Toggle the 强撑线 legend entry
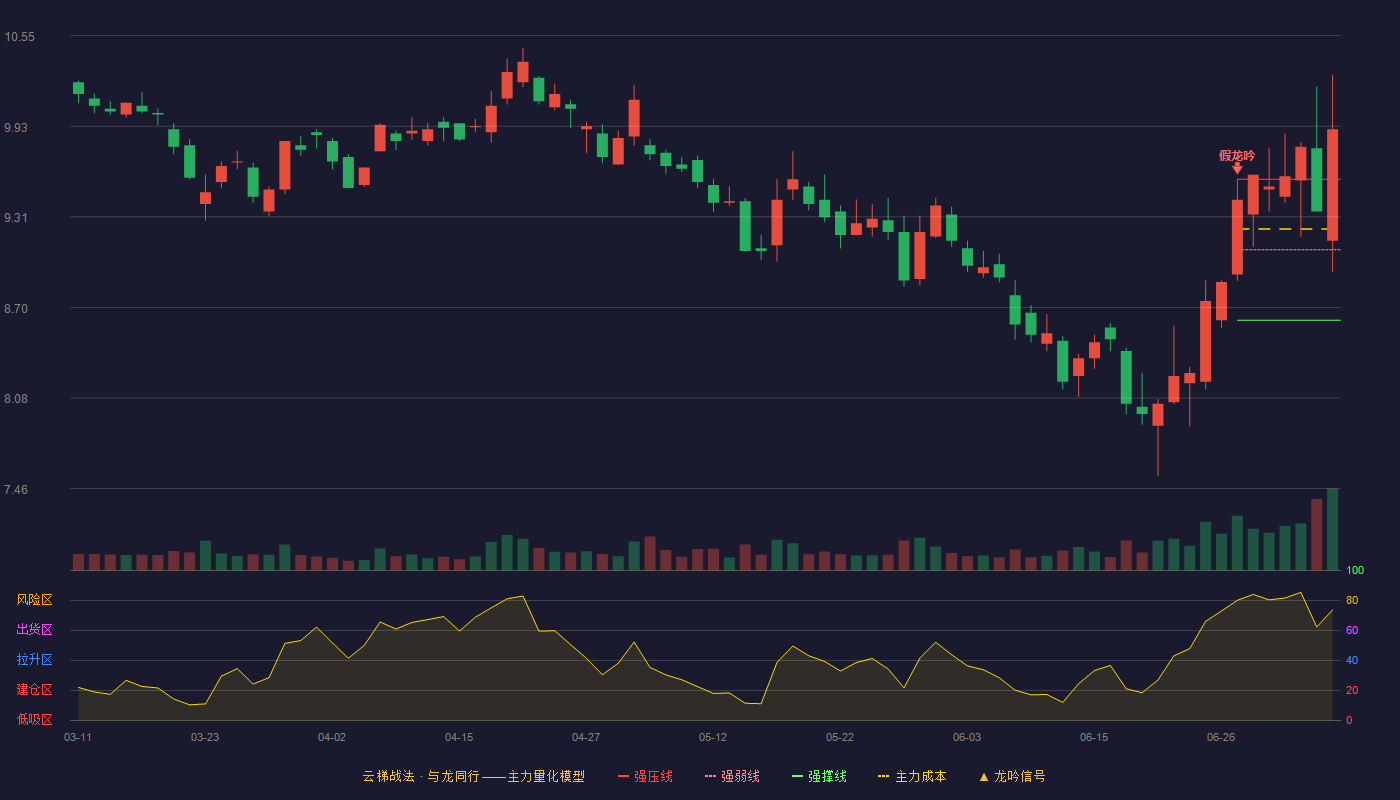This screenshot has width=1400, height=800. [x=819, y=776]
